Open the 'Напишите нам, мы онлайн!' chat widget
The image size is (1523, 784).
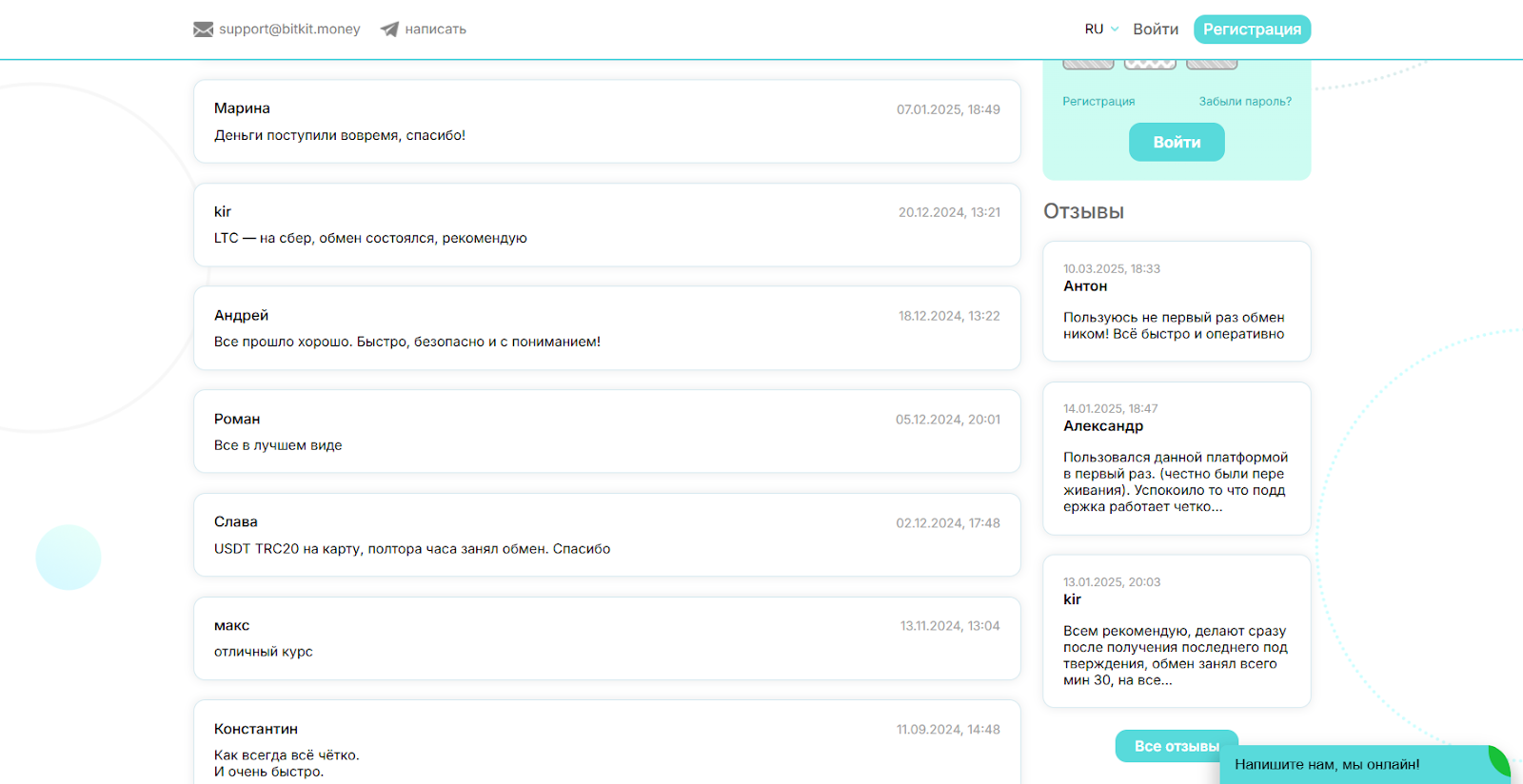(x=1365, y=764)
